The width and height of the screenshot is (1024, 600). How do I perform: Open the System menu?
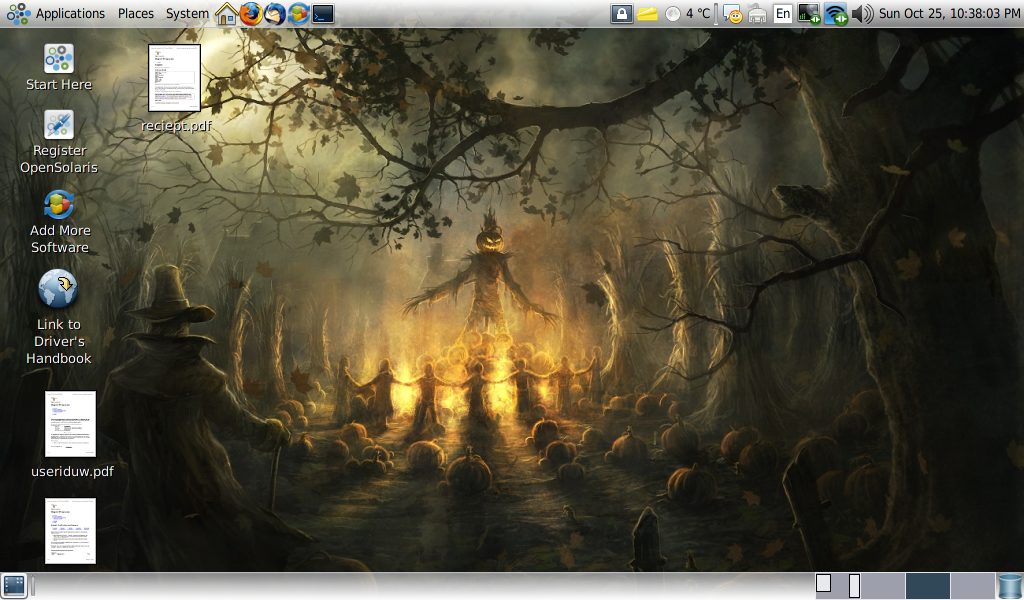point(187,13)
